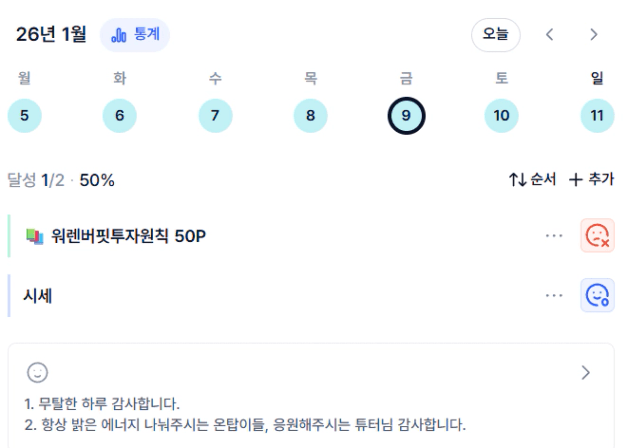
Task: Select Wednesday the 7th
Action: pyautogui.click(x=215, y=116)
